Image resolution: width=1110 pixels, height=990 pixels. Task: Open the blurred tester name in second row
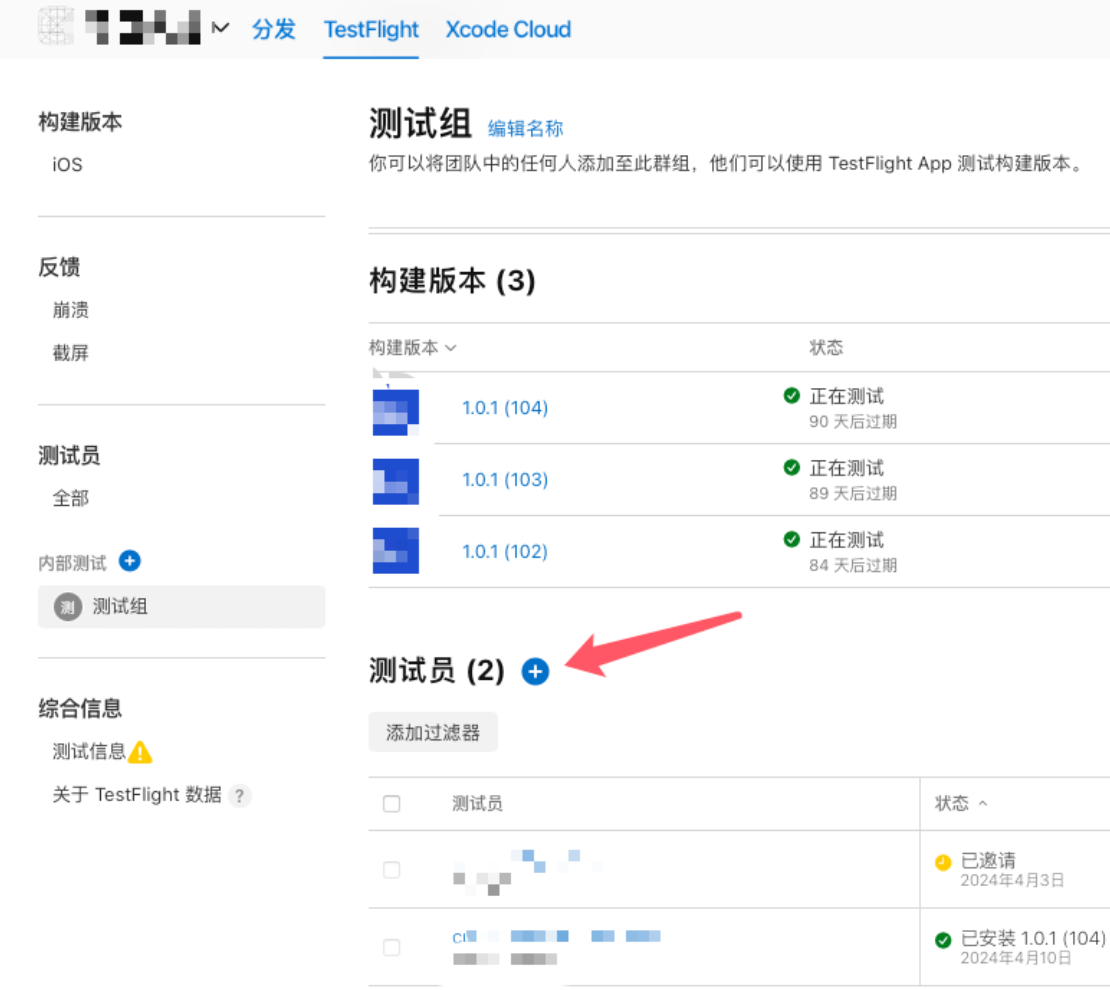(x=556, y=937)
